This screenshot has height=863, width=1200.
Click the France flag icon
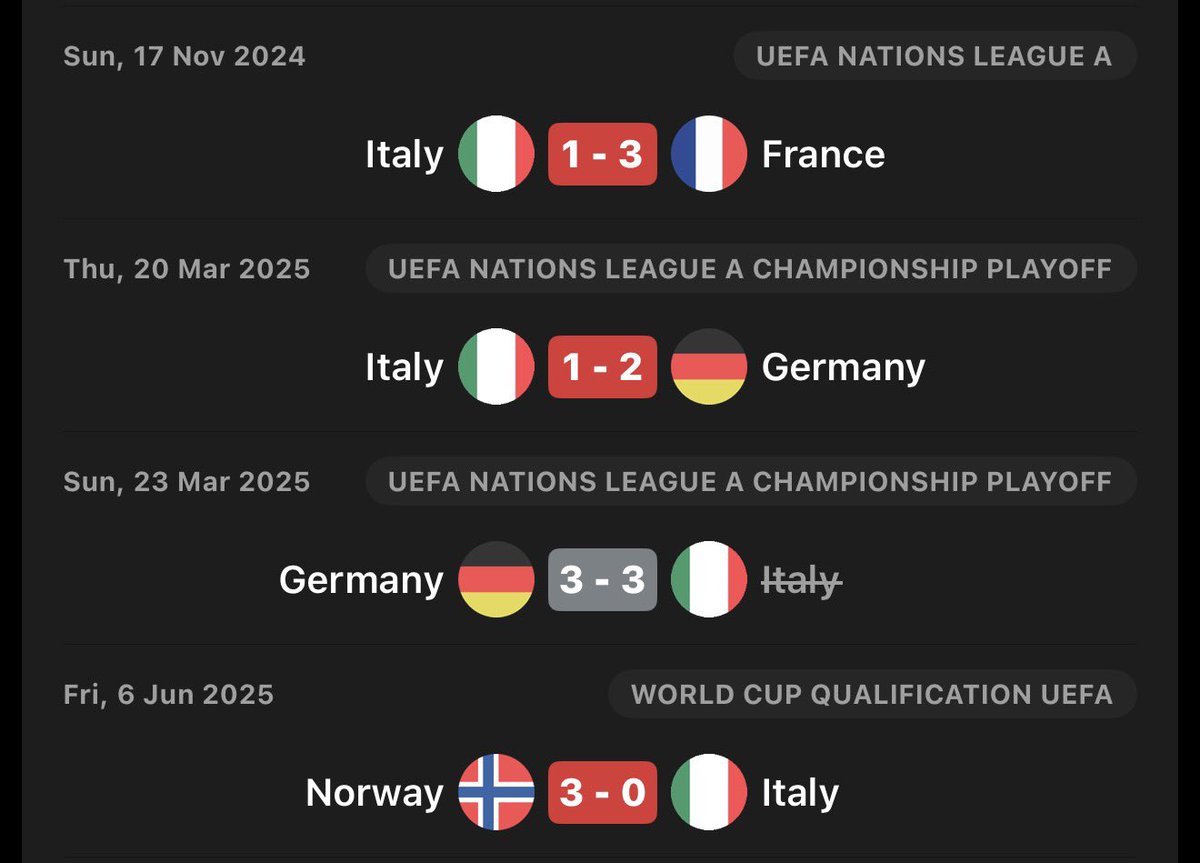pos(709,154)
